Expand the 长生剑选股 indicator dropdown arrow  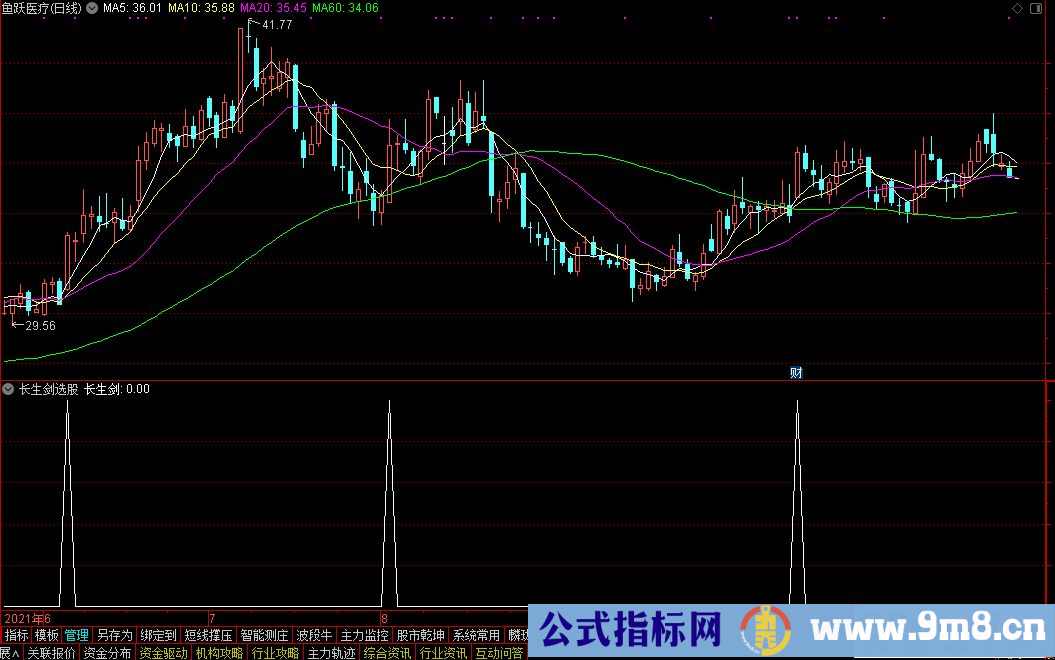(8, 389)
